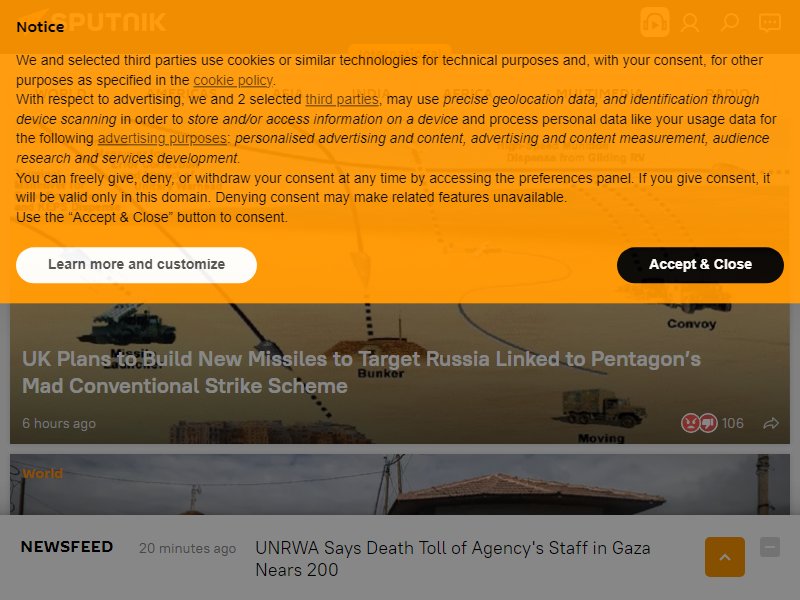Open the user account profile icon
Viewport: 800px width, 600px height.
coord(690,22)
